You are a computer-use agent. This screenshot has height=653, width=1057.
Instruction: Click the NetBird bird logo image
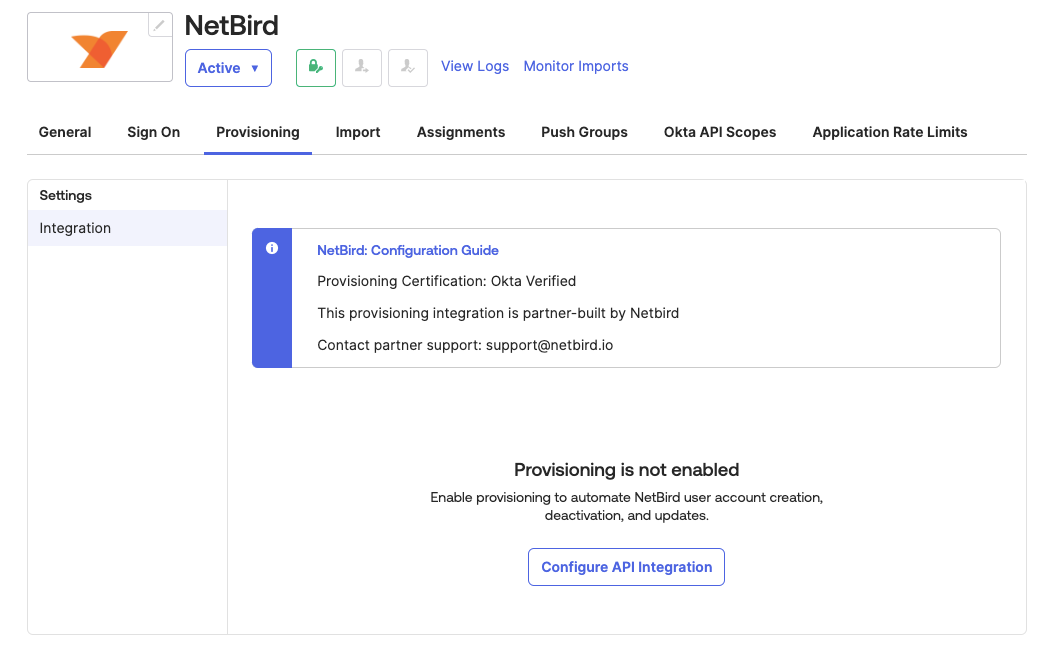tap(99, 49)
